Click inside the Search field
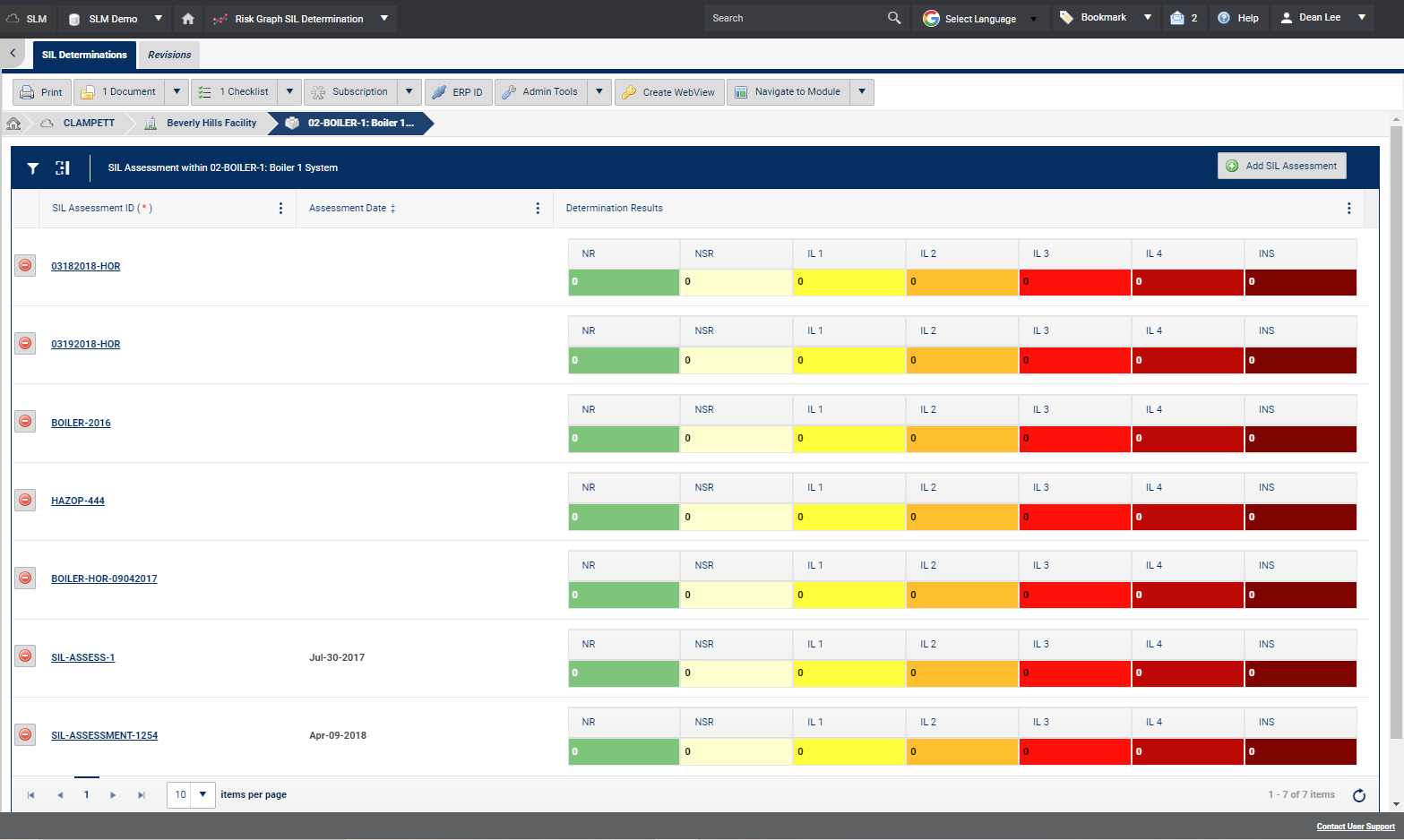The image size is (1404, 840). click(793, 18)
